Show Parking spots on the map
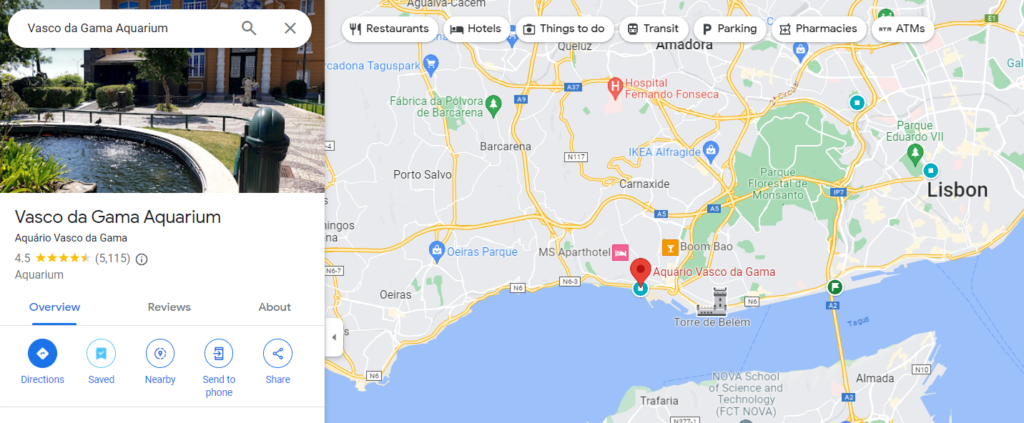 pyautogui.click(x=729, y=29)
